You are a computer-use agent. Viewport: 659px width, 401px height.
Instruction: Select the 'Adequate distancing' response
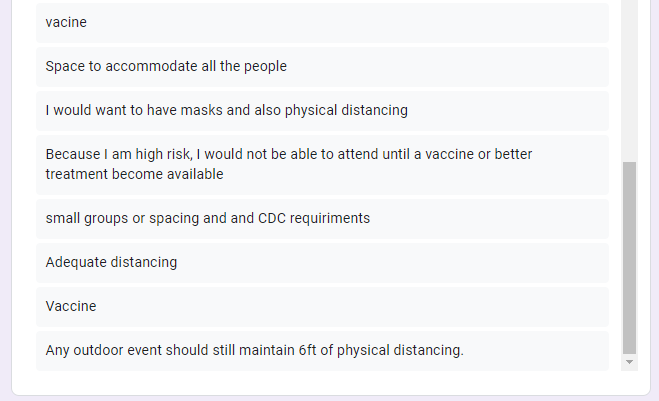(322, 263)
